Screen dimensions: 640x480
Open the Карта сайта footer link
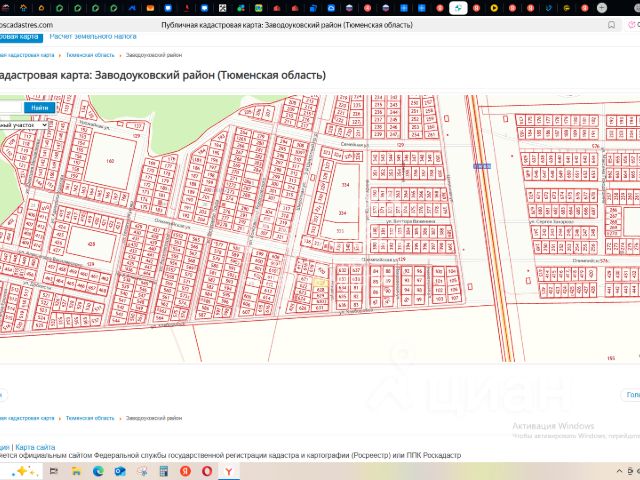pyautogui.click(x=36, y=447)
